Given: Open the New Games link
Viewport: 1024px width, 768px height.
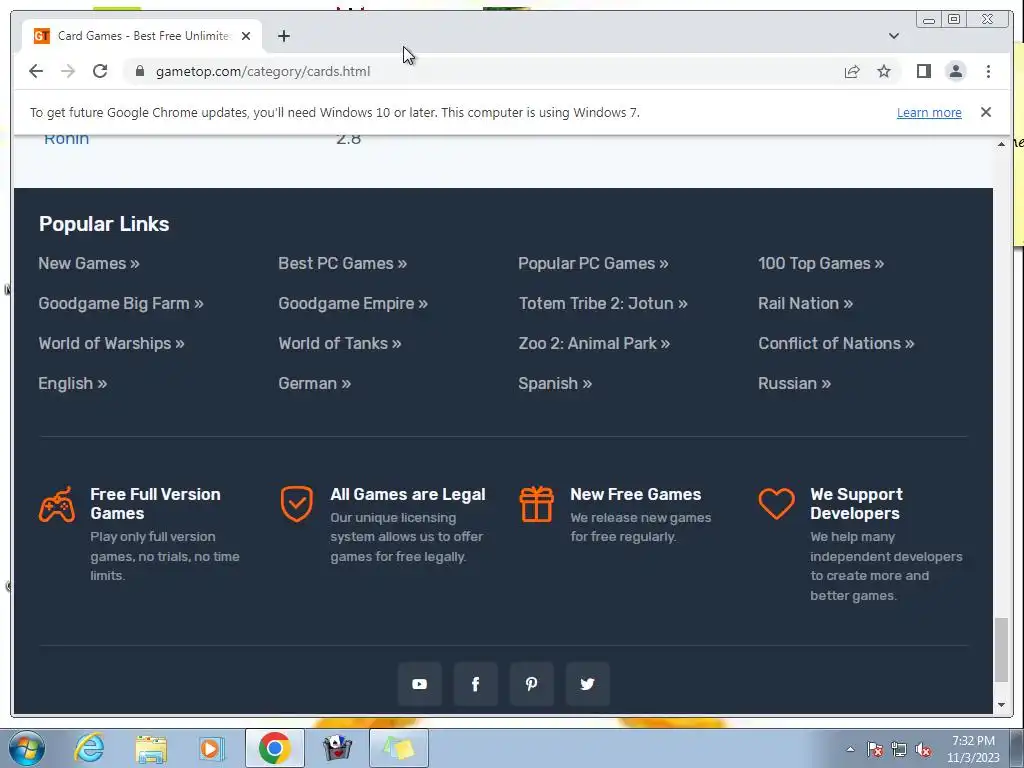Looking at the screenshot, I should (89, 263).
